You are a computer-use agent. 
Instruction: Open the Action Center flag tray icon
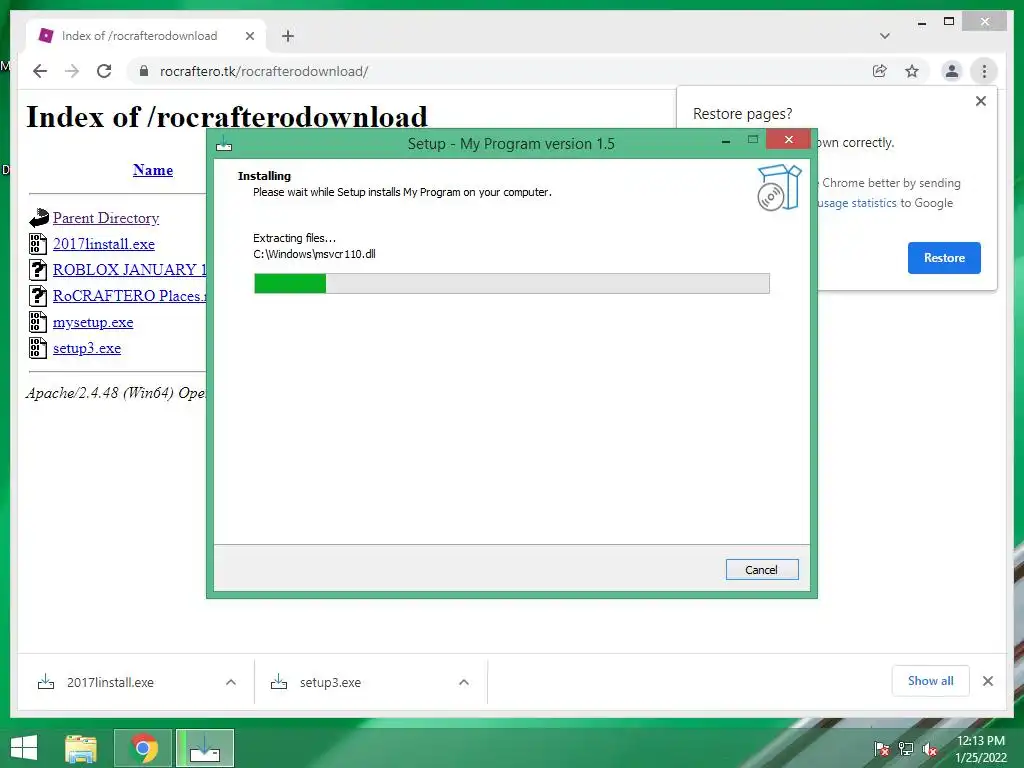[881, 748]
